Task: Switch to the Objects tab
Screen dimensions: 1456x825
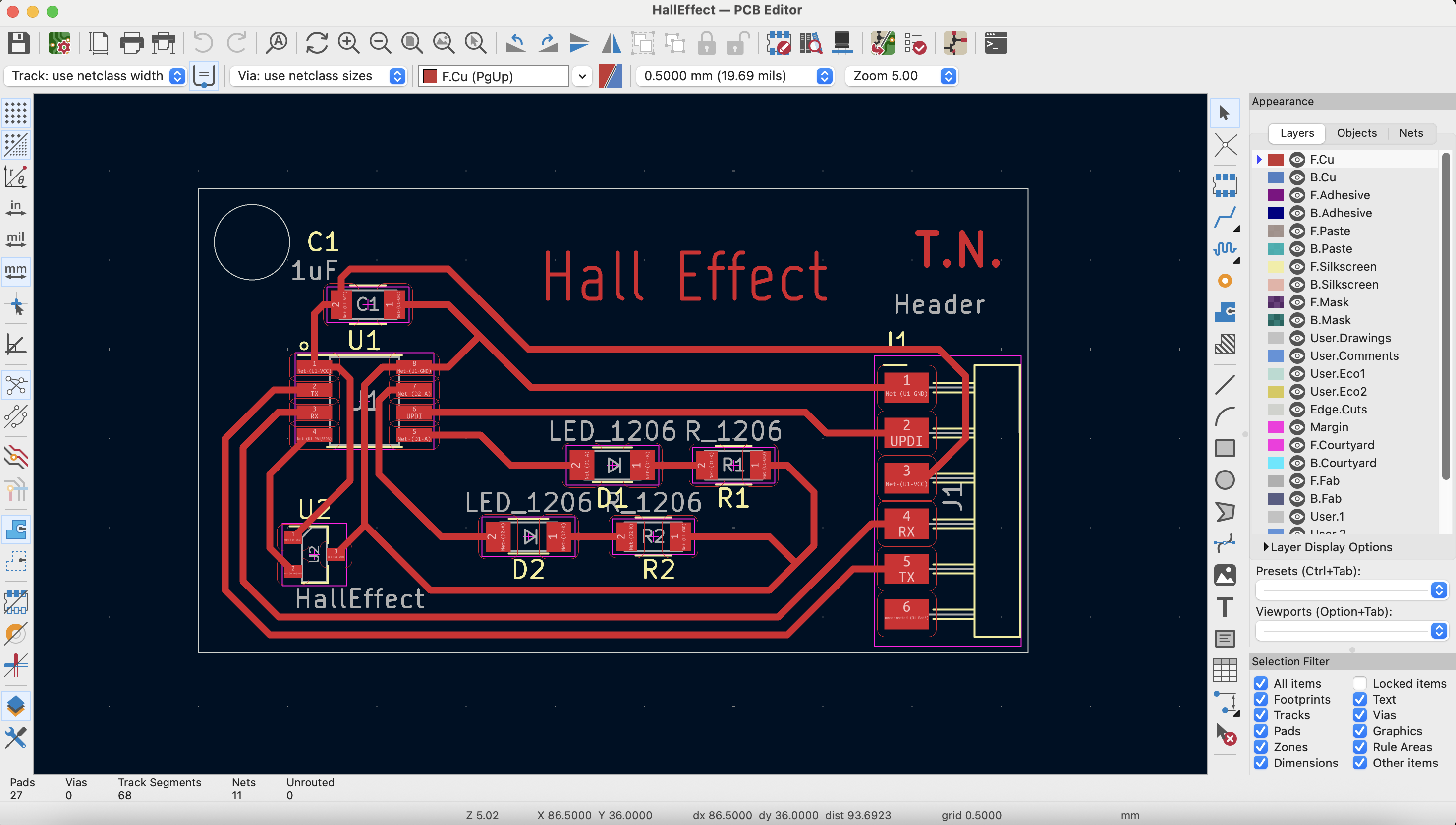Action: pyautogui.click(x=1356, y=133)
